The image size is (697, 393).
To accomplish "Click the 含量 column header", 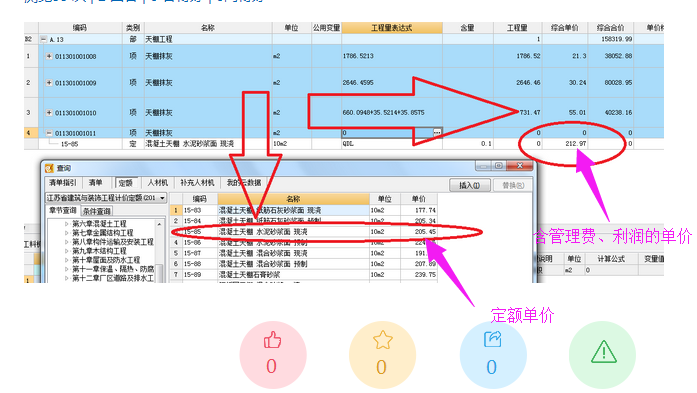I will point(468,28).
